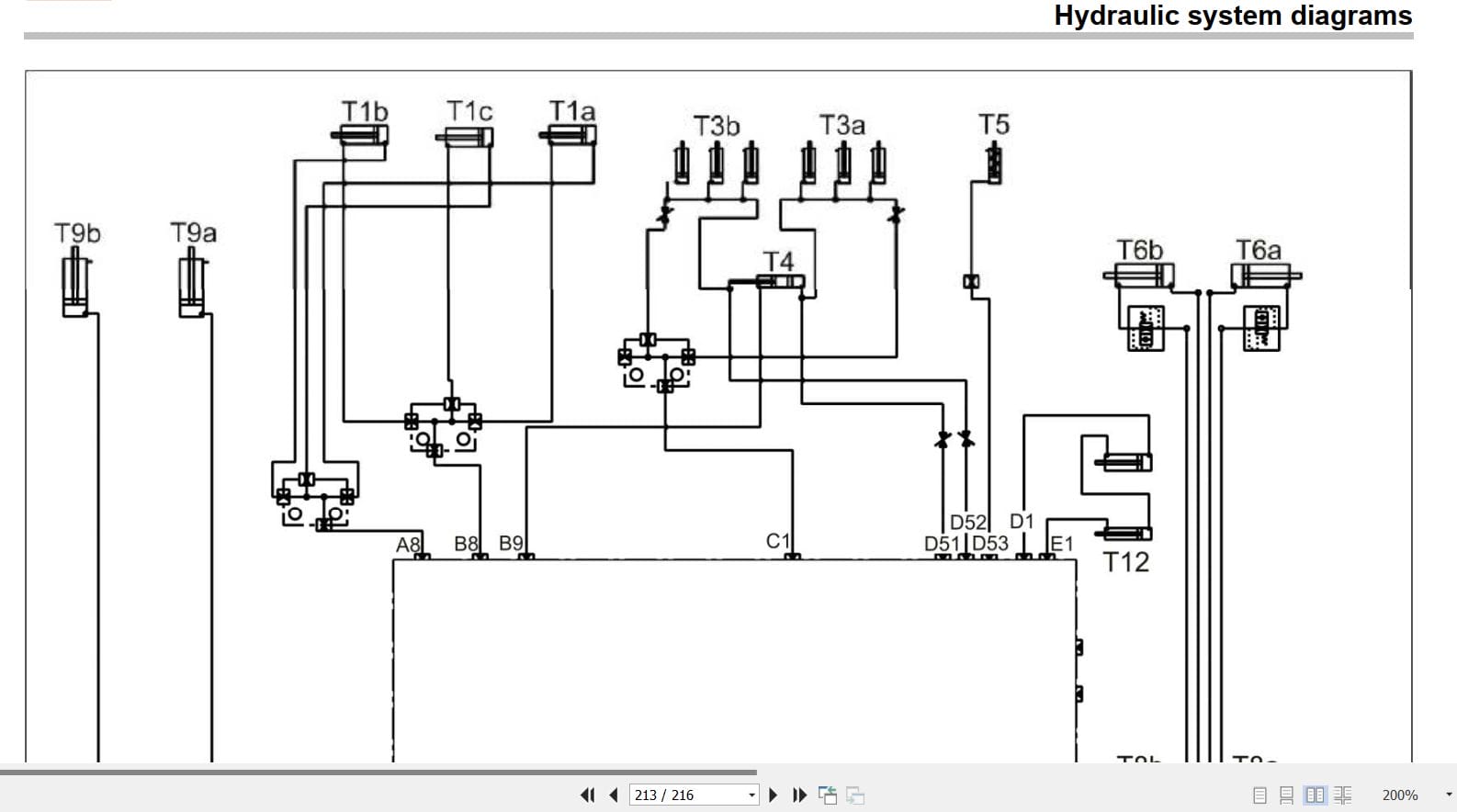Screen dimensions: 1457x812
Task: Go to the first page
Action: (x=588, y=795)
